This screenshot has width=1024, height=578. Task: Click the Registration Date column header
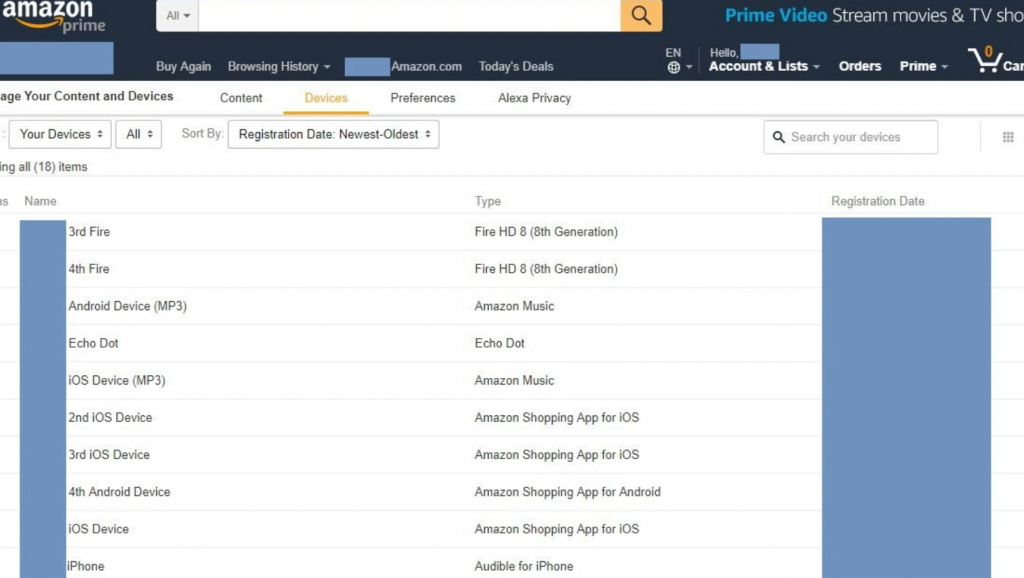click(x=878, y=201)
